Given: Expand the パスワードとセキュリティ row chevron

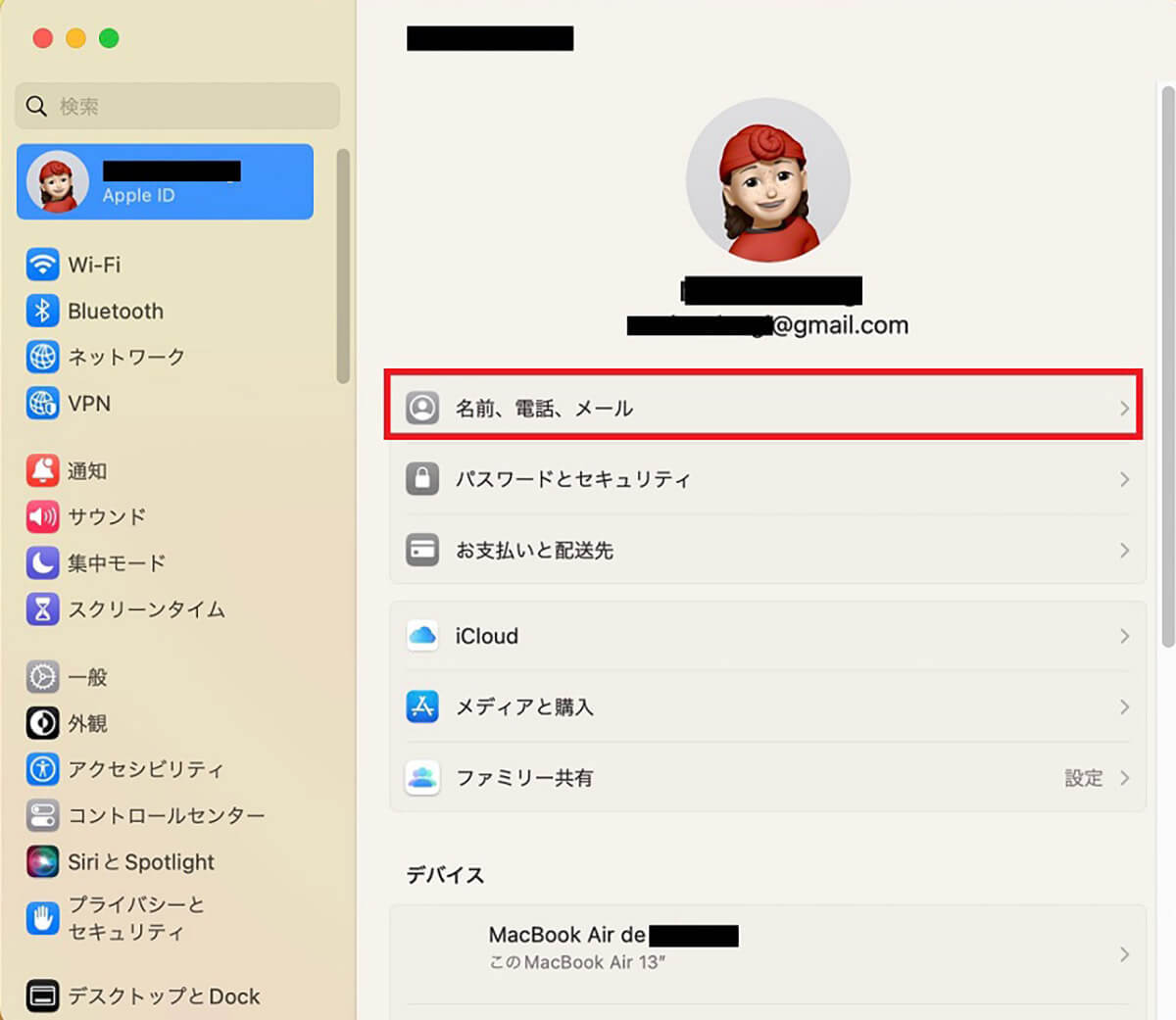Looking at the screenshot, I should [x=1124, y=479].
